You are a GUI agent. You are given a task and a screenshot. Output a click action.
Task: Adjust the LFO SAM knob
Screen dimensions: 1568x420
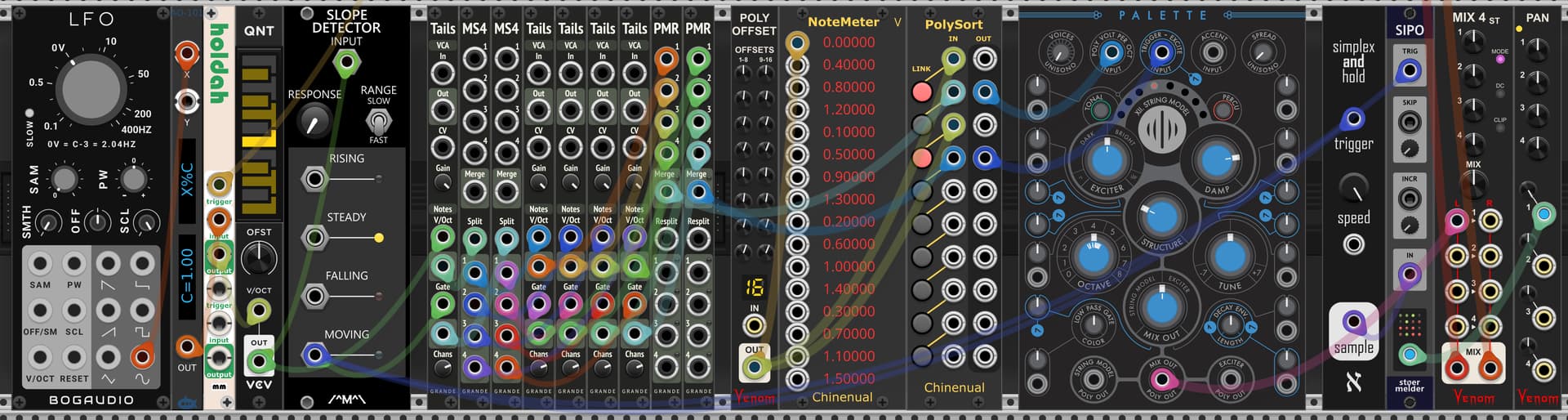(65, 178)
